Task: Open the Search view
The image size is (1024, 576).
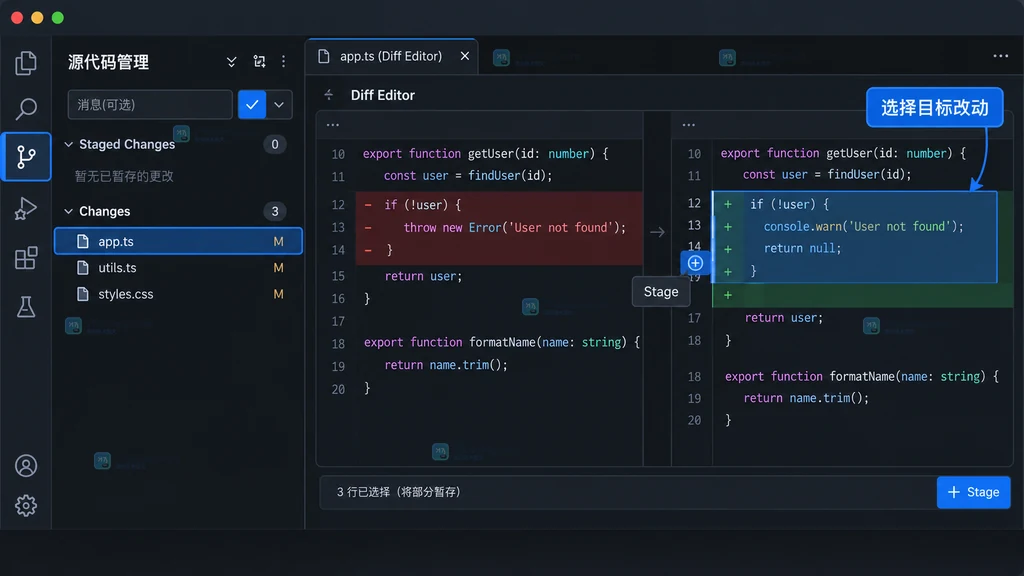Action: tap(25, 108)
